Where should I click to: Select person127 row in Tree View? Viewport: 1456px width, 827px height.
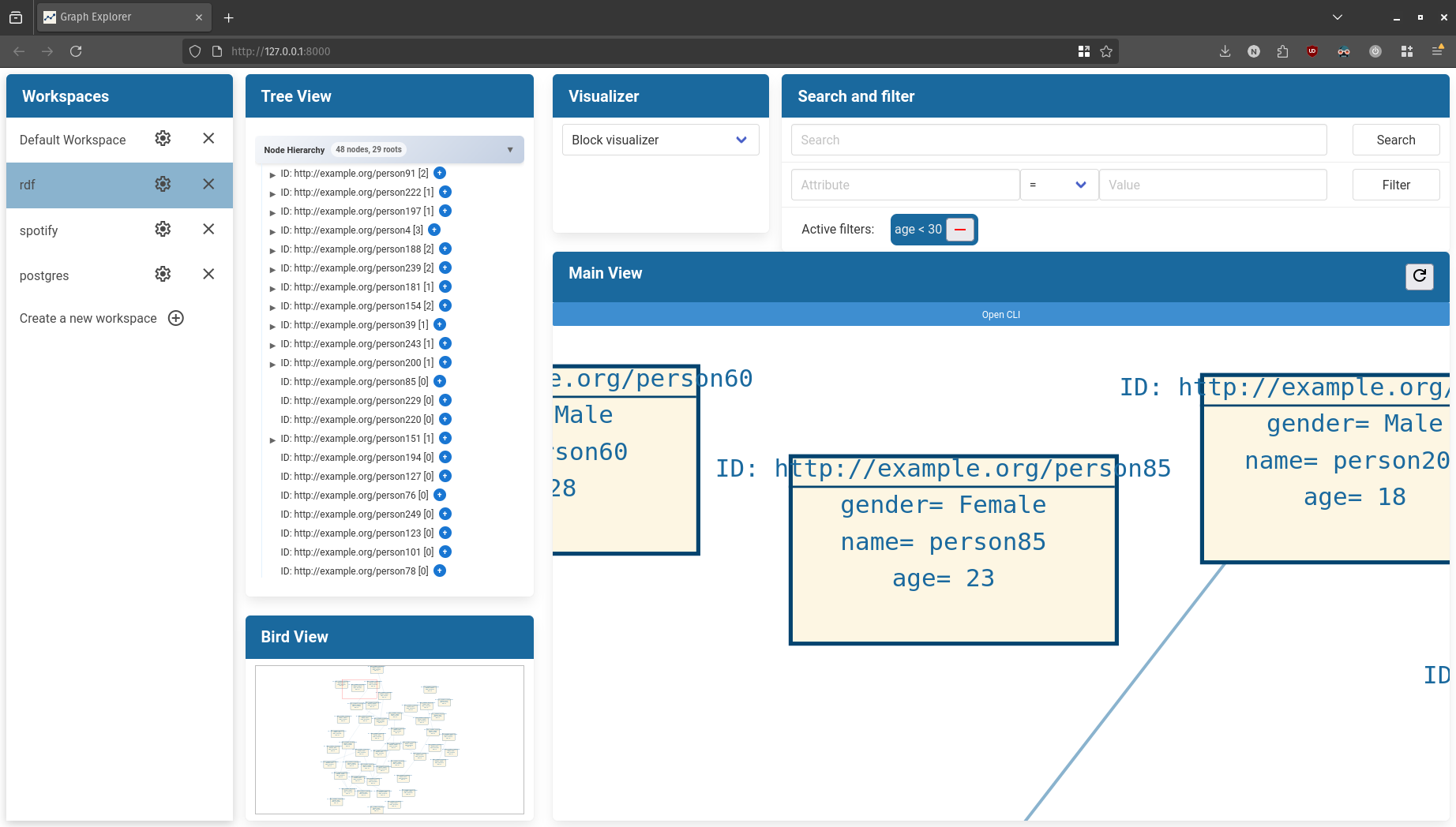pyautogui.click(x=357, y=476)
